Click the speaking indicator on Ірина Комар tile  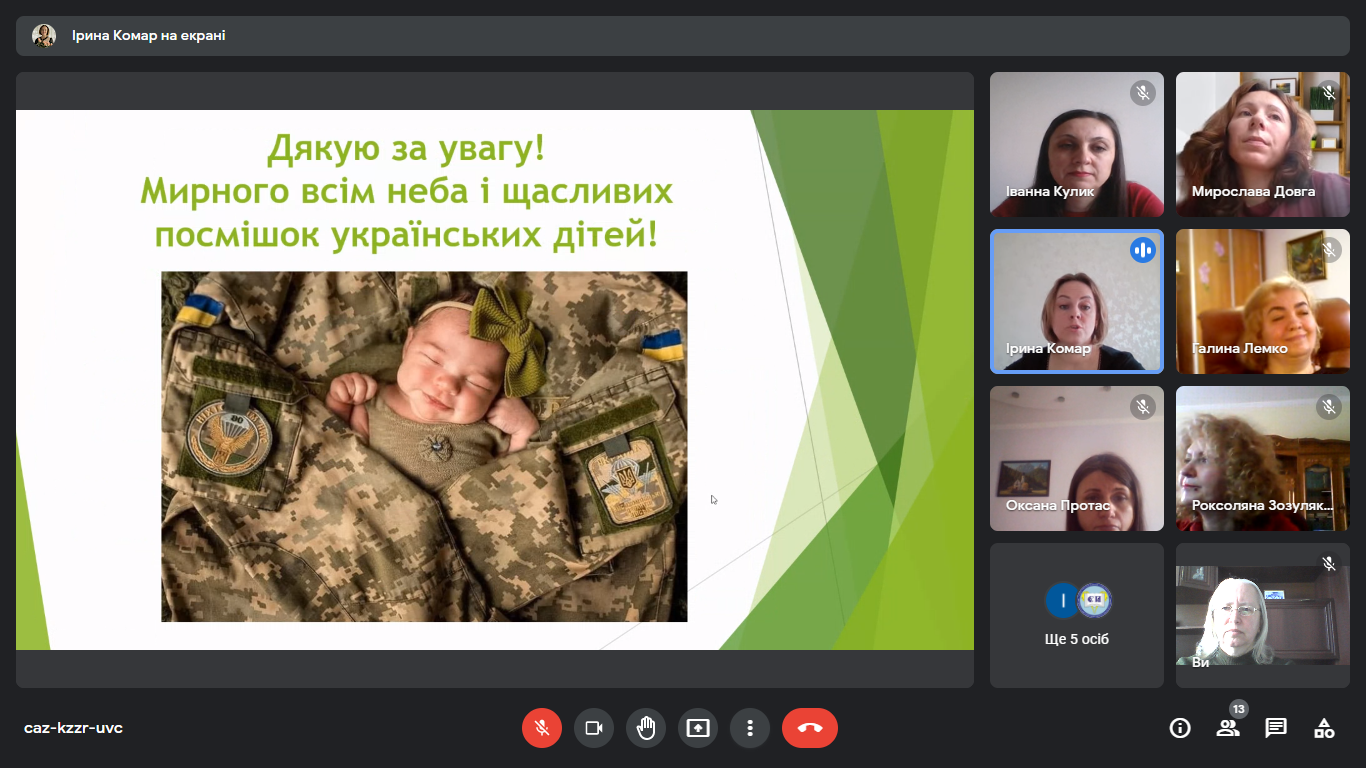pos(1143,250)
